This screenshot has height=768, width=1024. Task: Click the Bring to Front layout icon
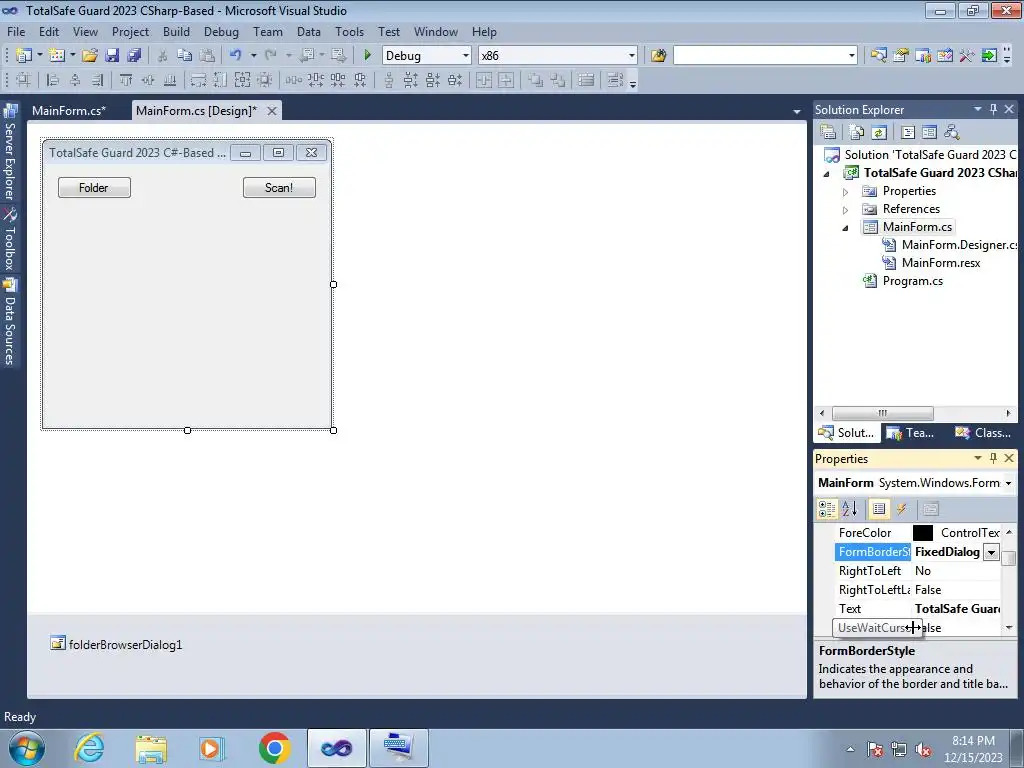tap(536, 80)
